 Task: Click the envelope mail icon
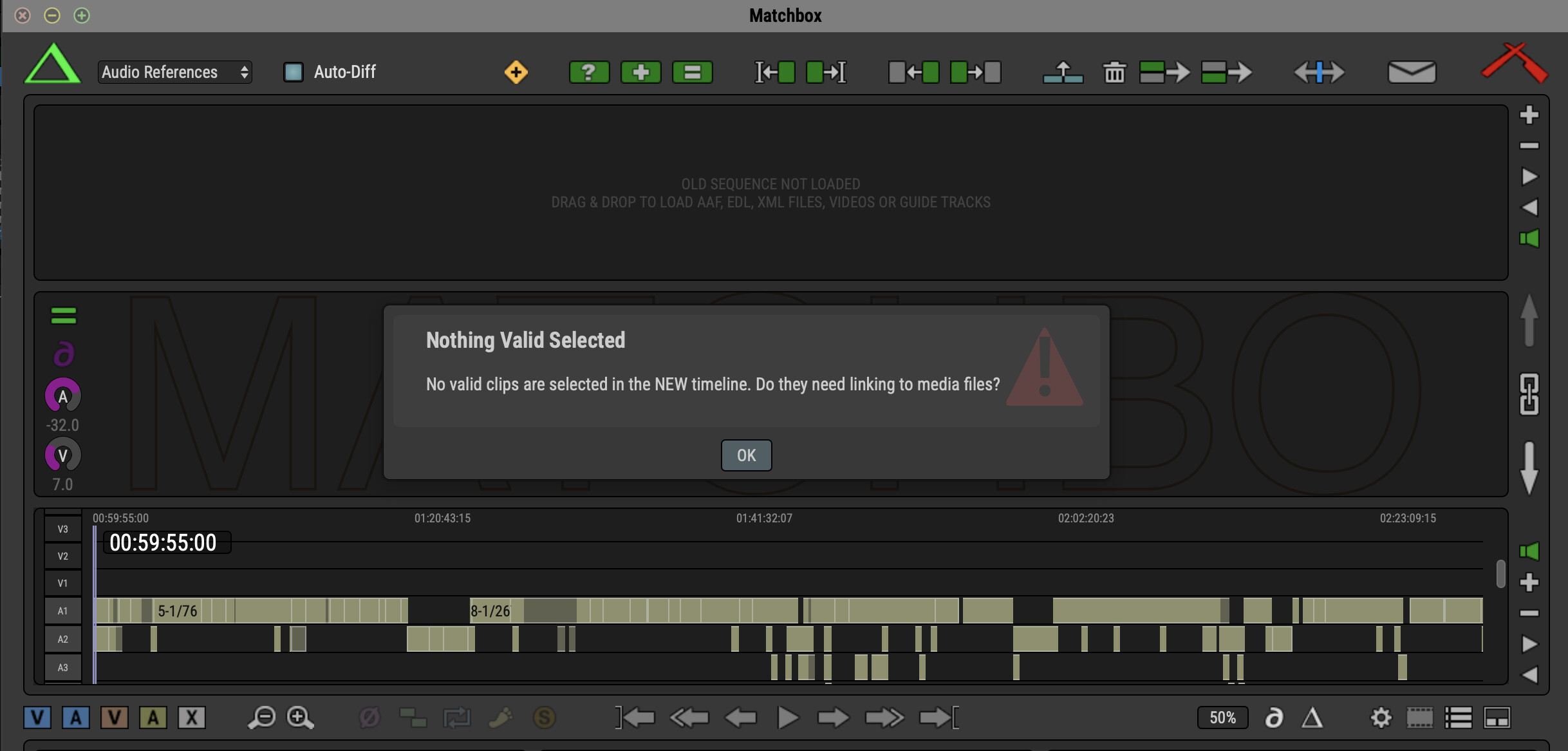(1412, 72)
